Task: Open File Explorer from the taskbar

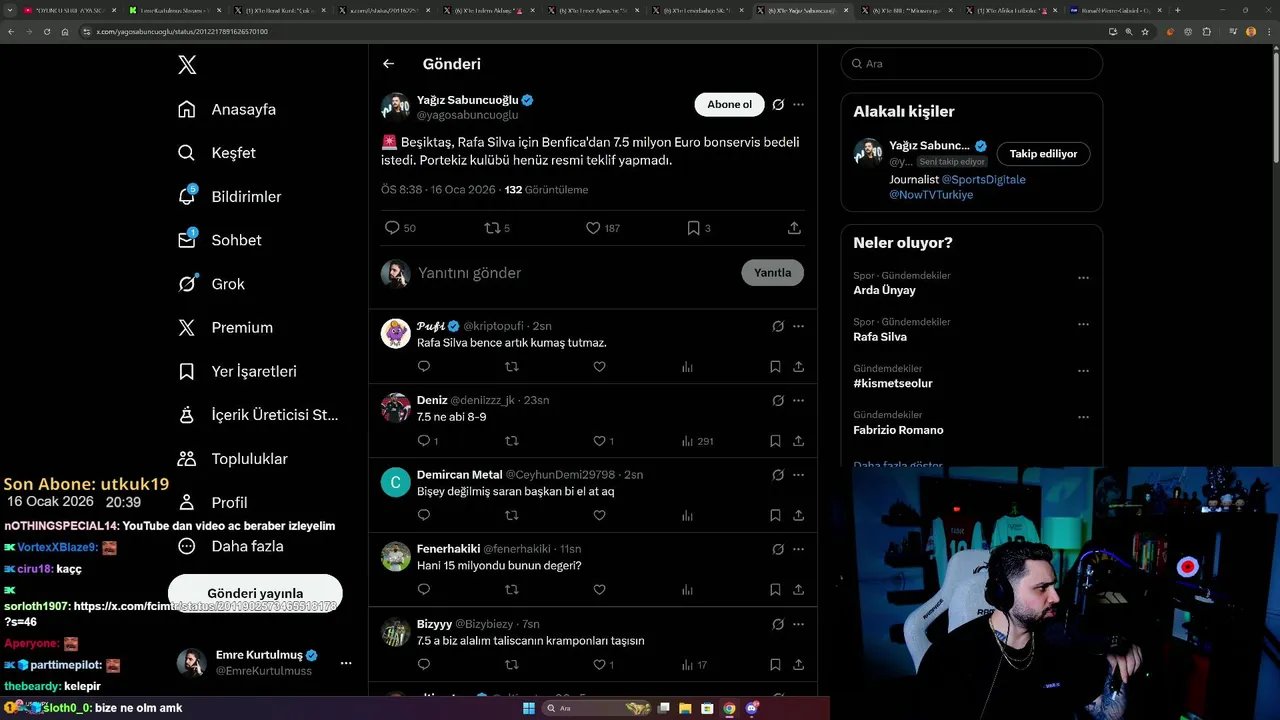Action: 685,709
